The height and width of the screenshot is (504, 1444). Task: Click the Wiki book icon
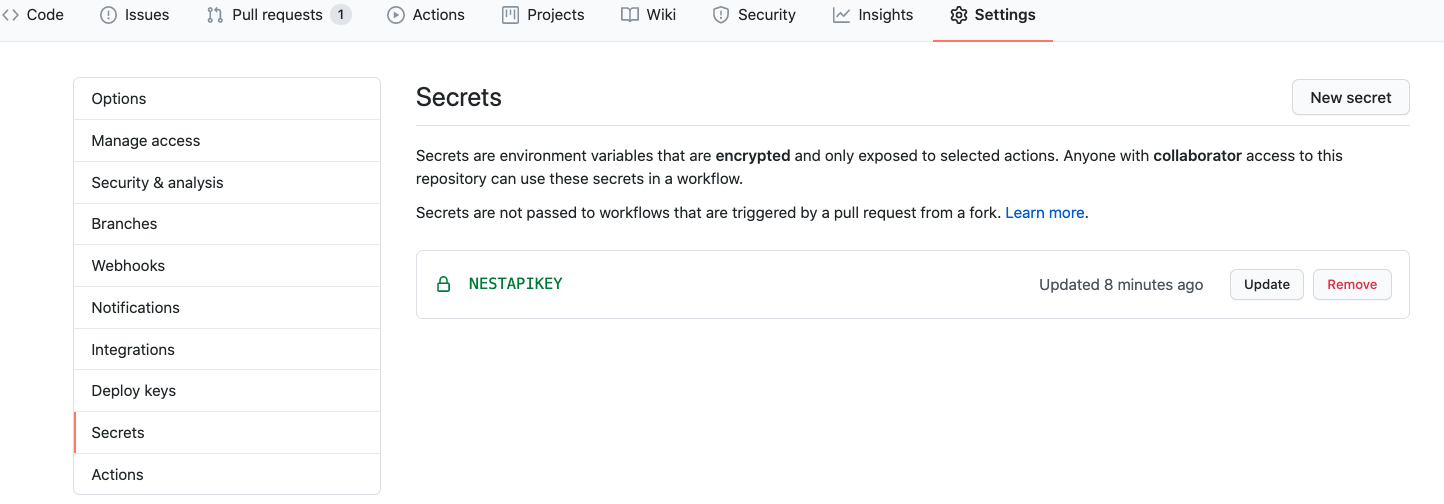(629, 15)
